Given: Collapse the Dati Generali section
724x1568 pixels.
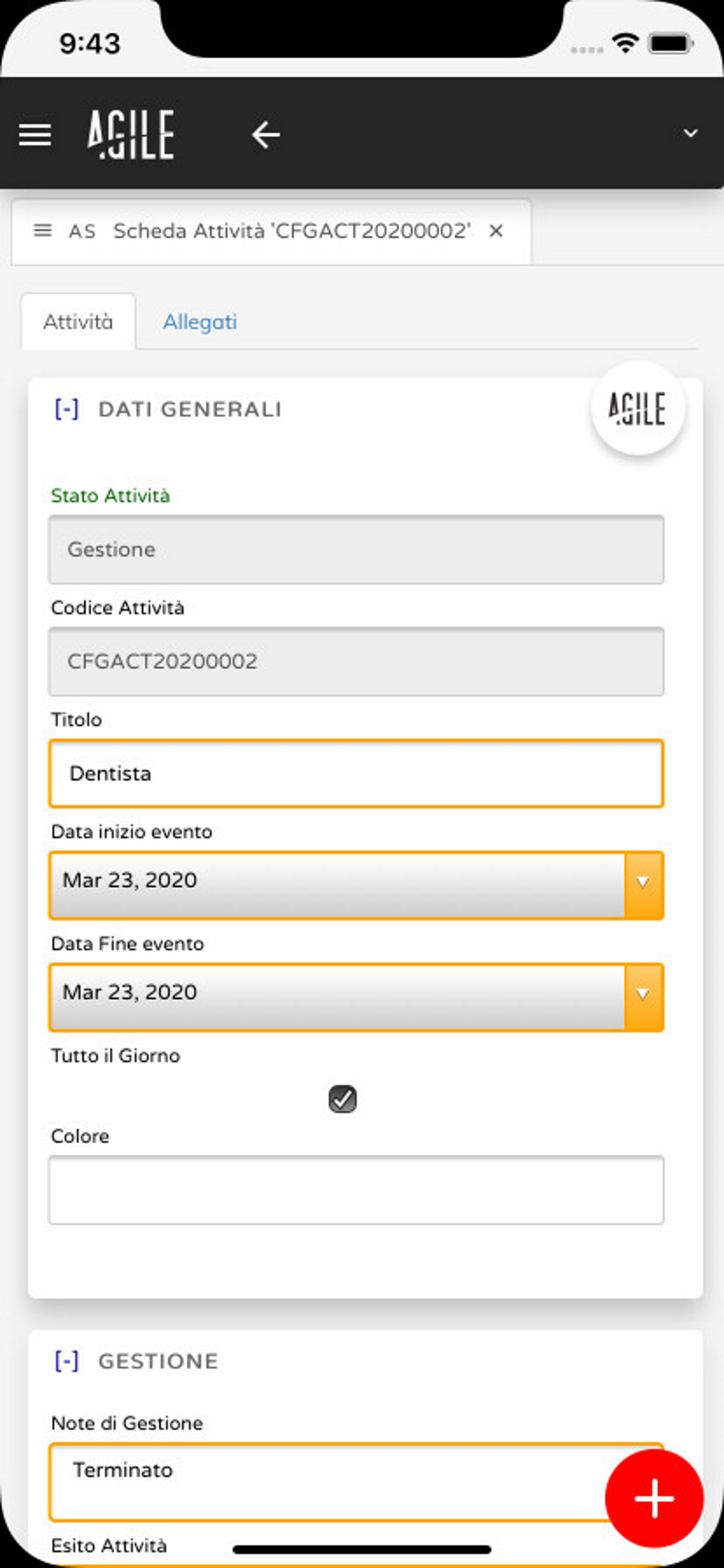Looking at the screenshot, I should pyautogui.click(x=66, y=409).
